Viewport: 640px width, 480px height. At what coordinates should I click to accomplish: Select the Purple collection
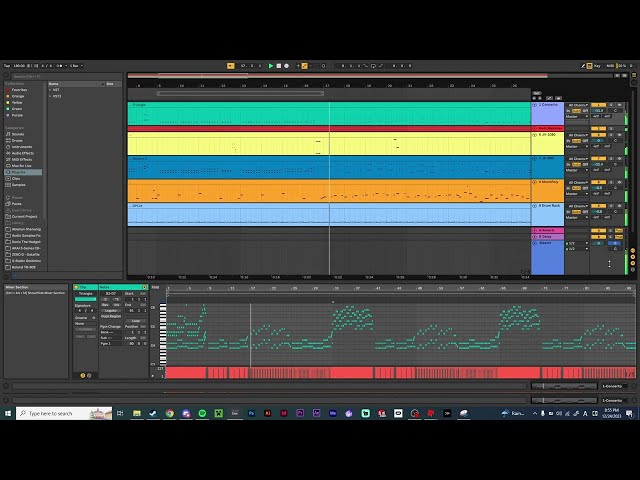tap(18, 116)
